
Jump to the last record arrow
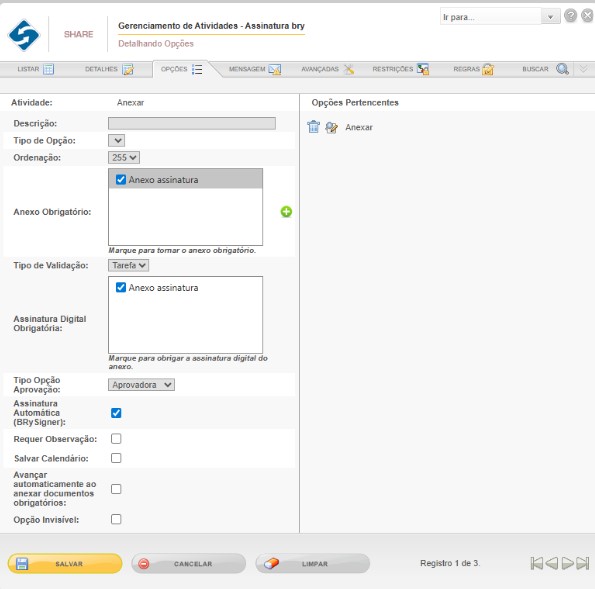tap(583, 563)
